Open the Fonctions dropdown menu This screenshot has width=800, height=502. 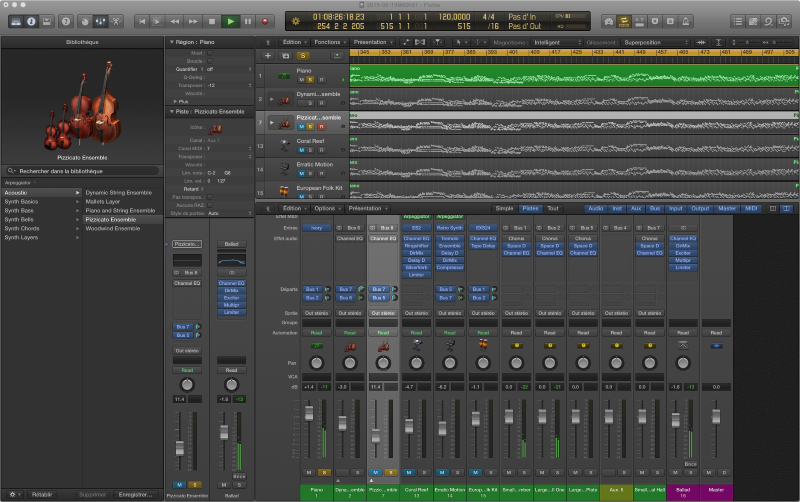328,42
